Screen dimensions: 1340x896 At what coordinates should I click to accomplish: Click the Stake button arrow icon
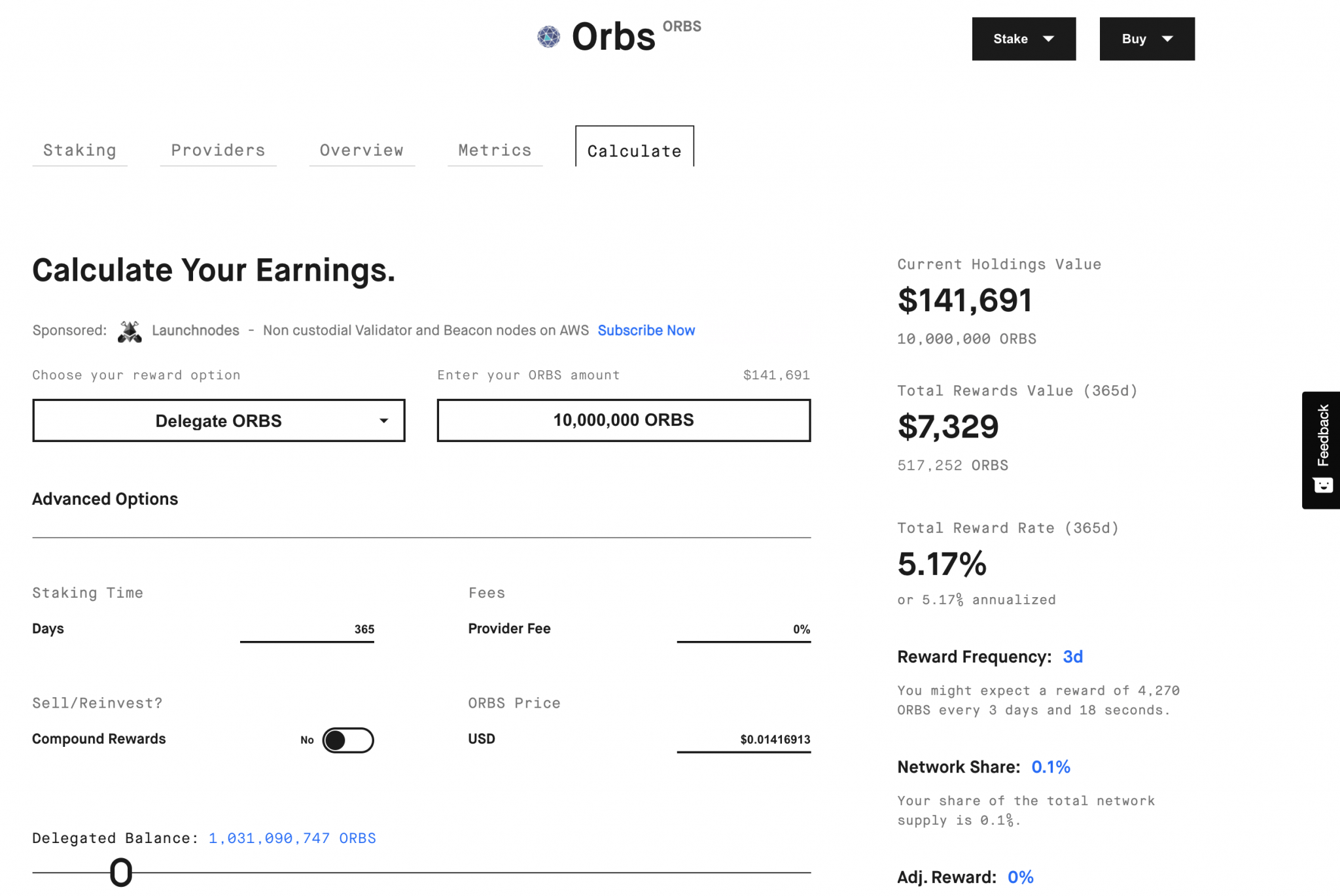[x=1048, y=39]
